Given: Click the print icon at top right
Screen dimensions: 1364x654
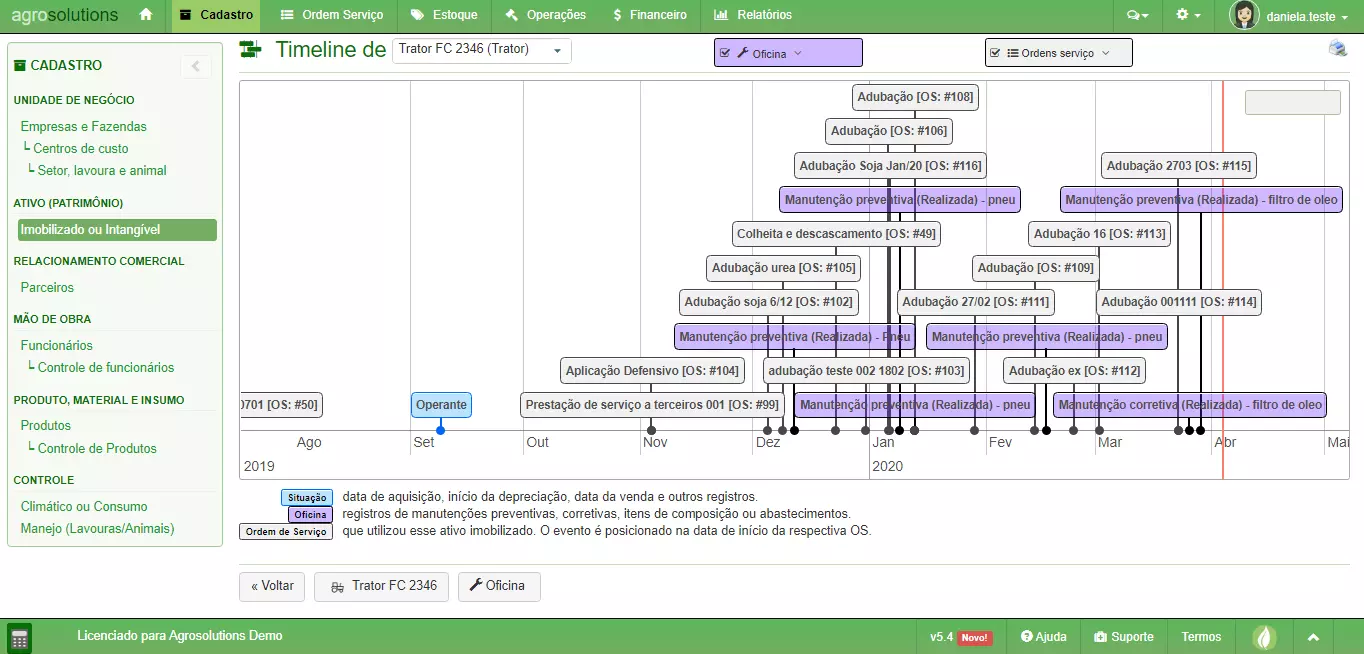Looking at the screenshot, I should 1337,49.
